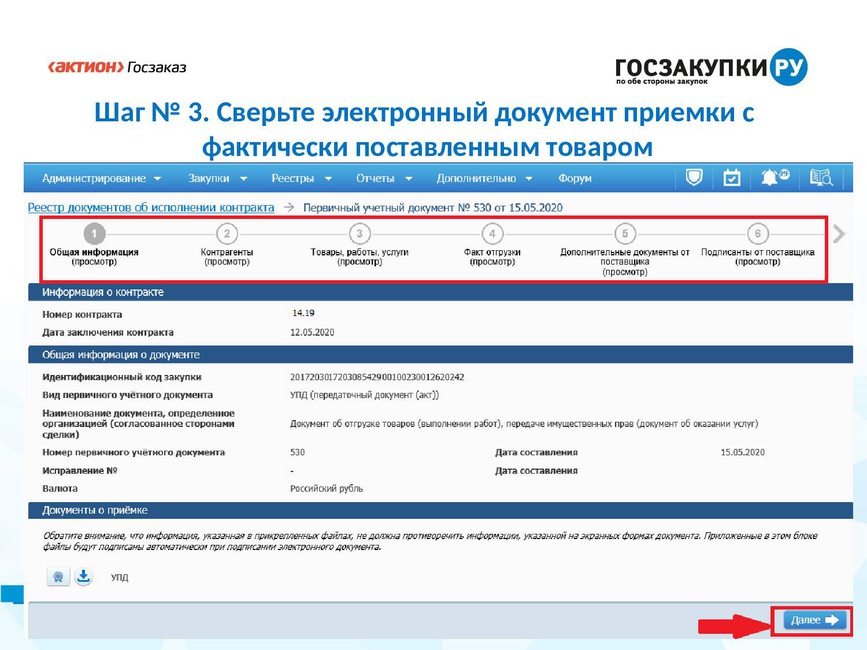Go to the Форум section
Screen dimensions: 867x650
point(574,179)
